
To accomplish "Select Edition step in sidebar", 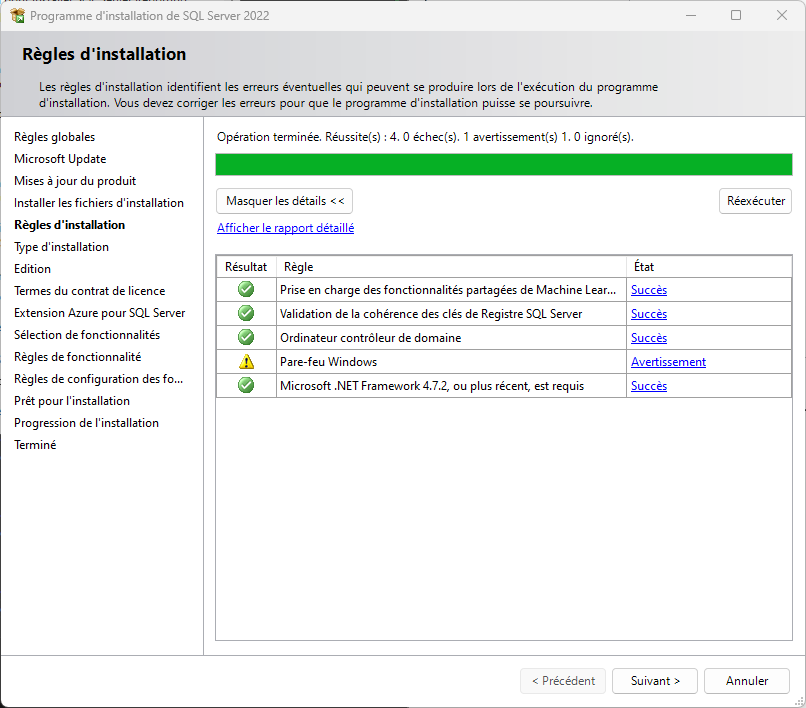I will [x=32, y=269].
